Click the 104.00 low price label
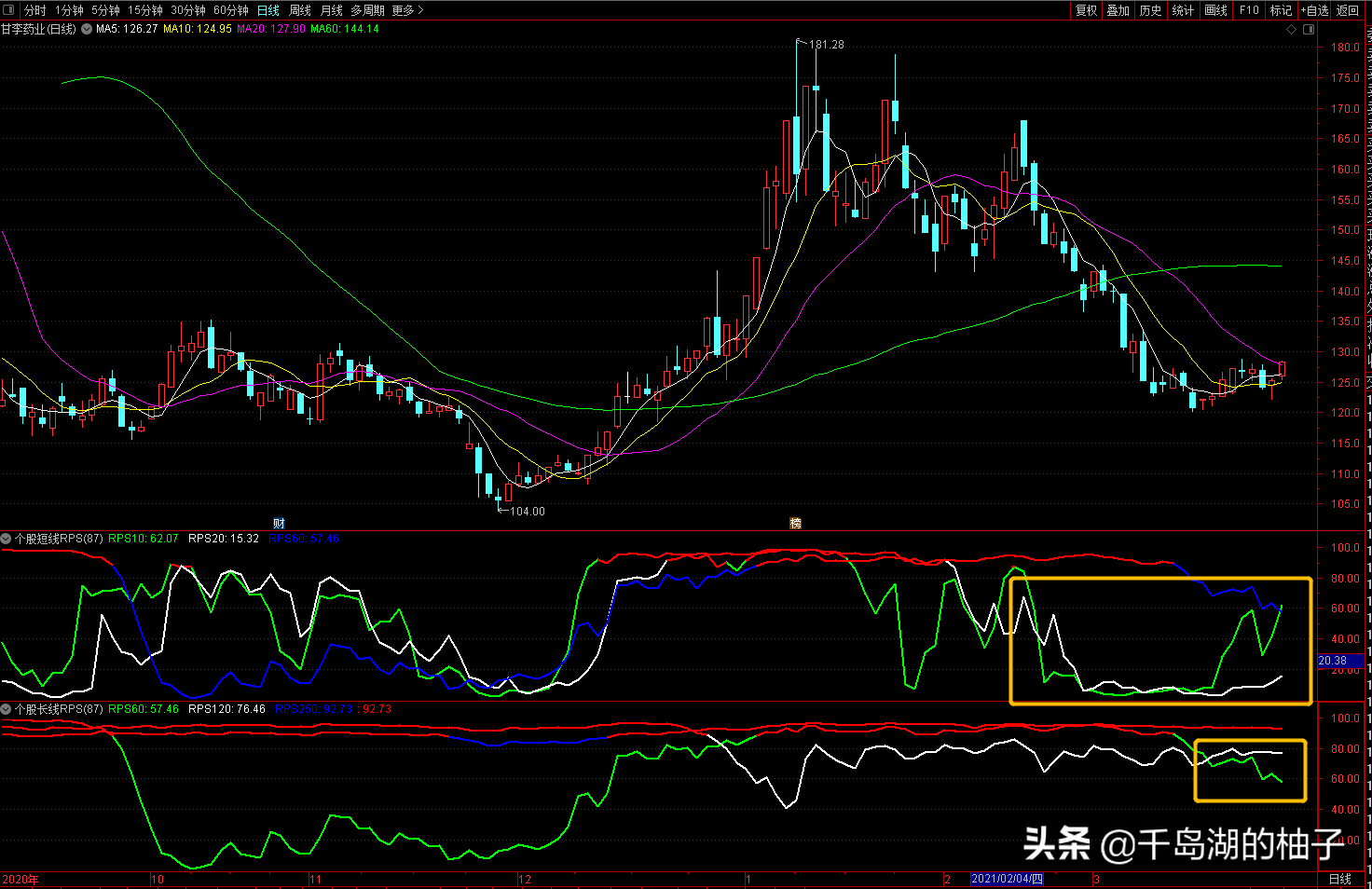This screenshot has width=1372, height=889. pyautogui.click(x=528, y=512)
